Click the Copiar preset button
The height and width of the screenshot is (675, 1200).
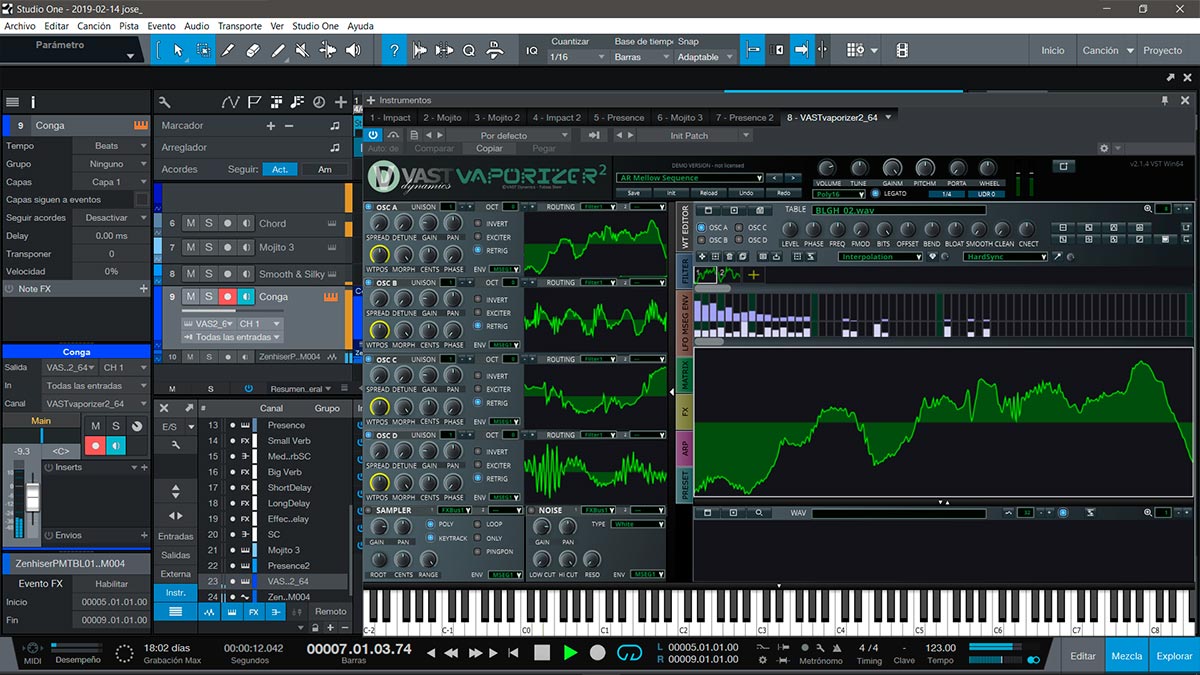point(489,149)
